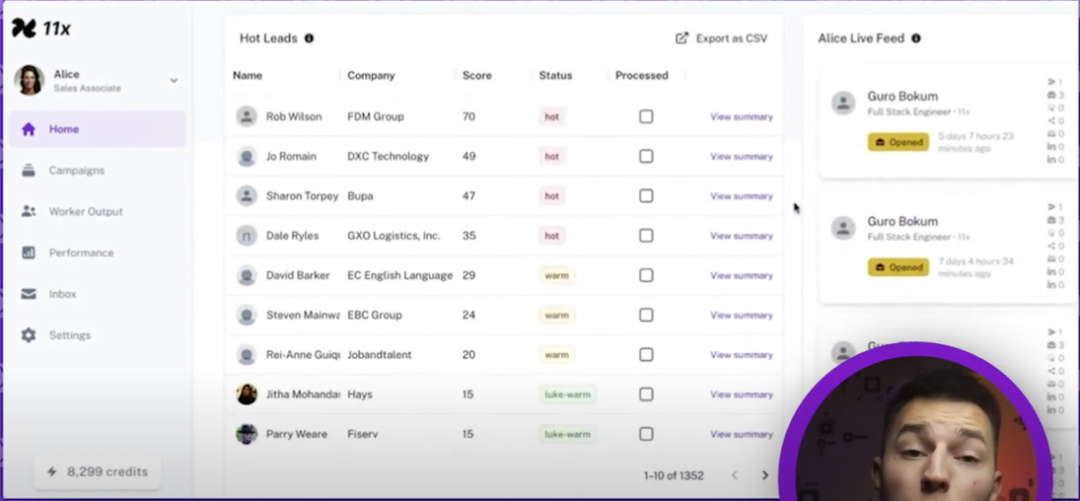Sort by the Score column header
The width and height of the screenshot is (1080, 501).
point(477,76)
